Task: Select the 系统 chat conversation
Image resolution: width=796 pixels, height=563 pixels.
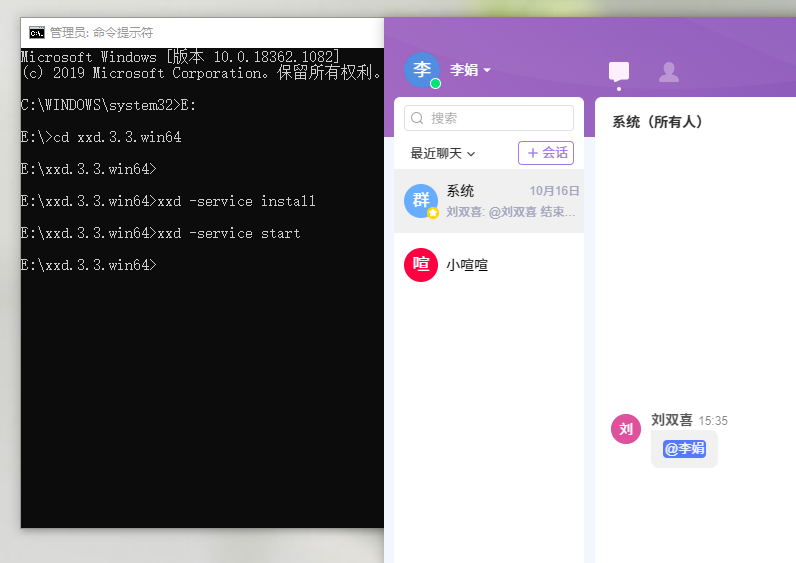Action: [489, 201]
